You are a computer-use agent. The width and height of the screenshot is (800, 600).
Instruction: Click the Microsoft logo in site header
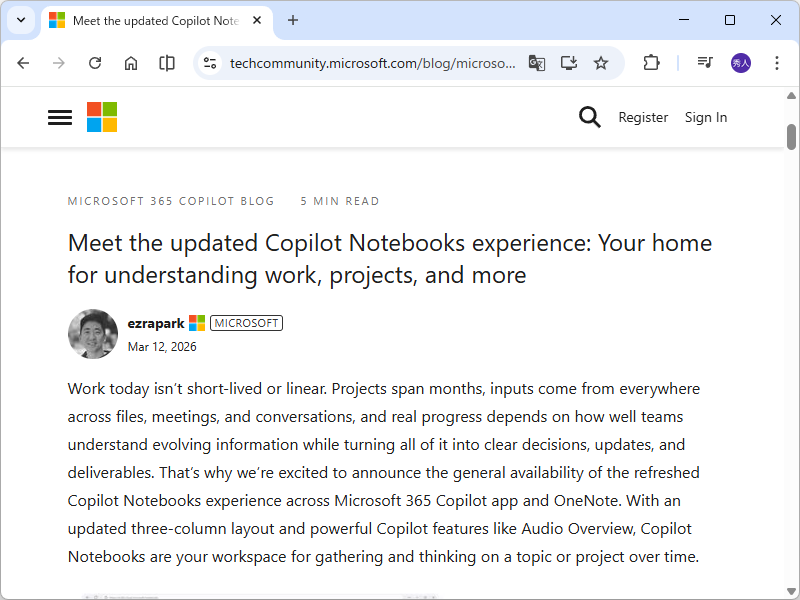click(102, 117)
